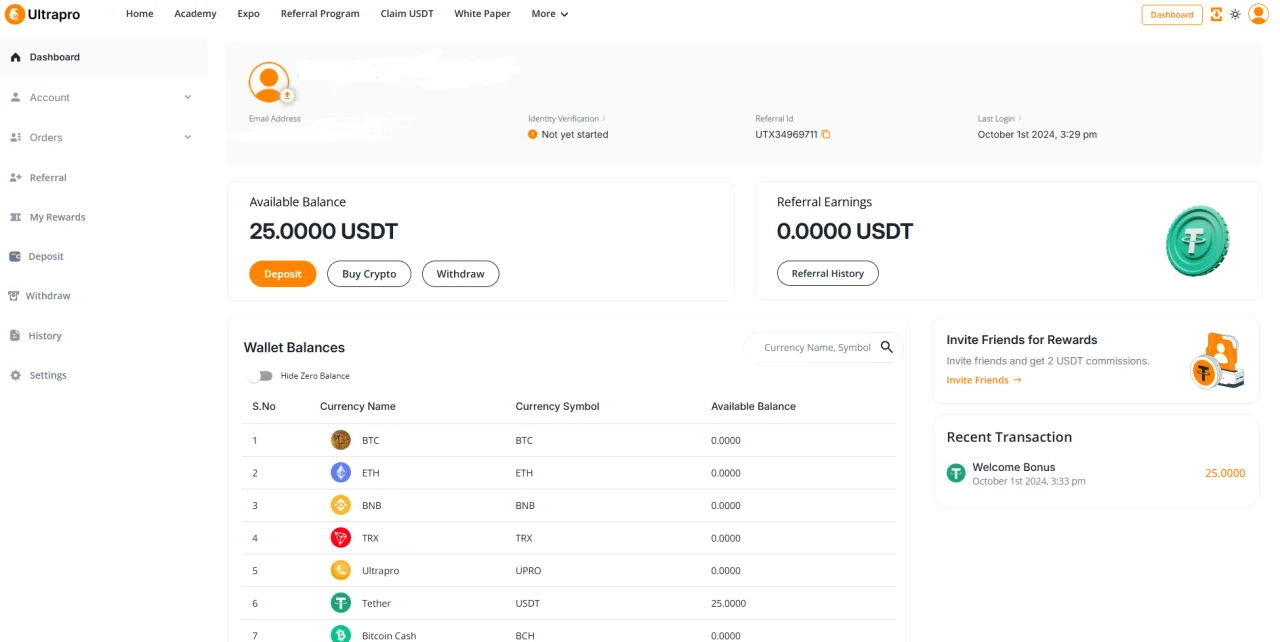Open the Expo menu item

[x=249, y=14]
